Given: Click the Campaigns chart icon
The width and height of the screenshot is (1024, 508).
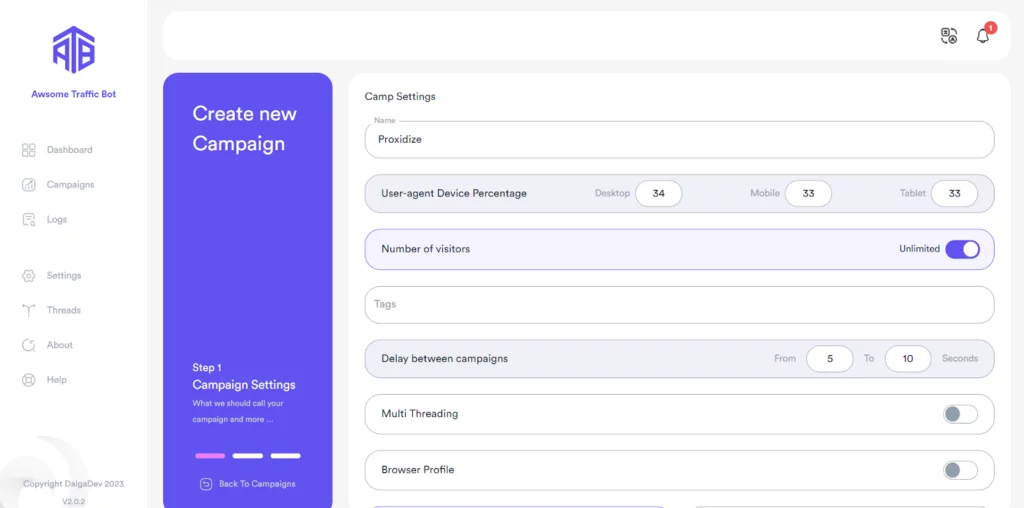Looking at the screenshot, I should point(29,185).
